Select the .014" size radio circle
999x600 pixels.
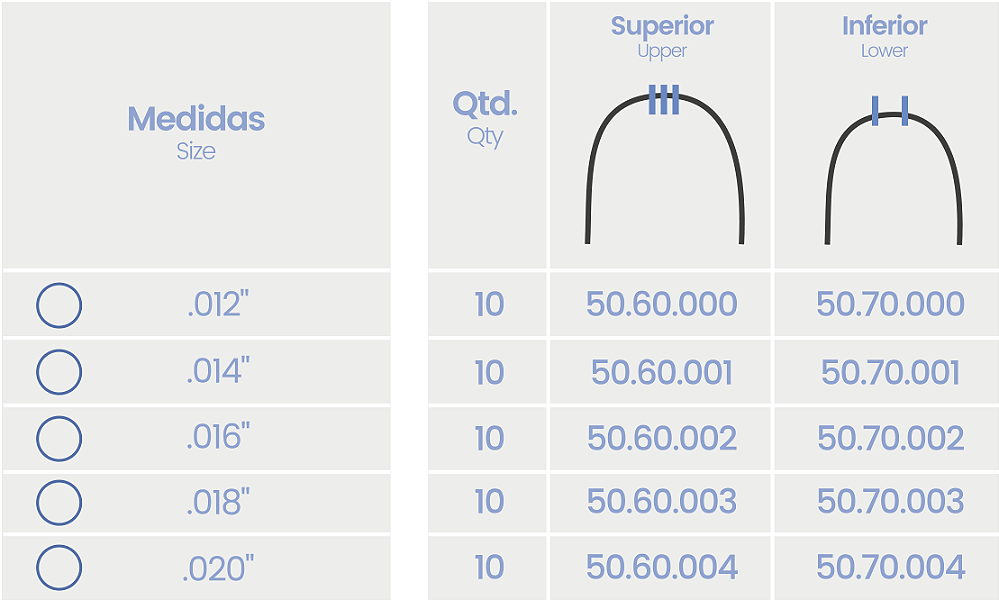59,371
